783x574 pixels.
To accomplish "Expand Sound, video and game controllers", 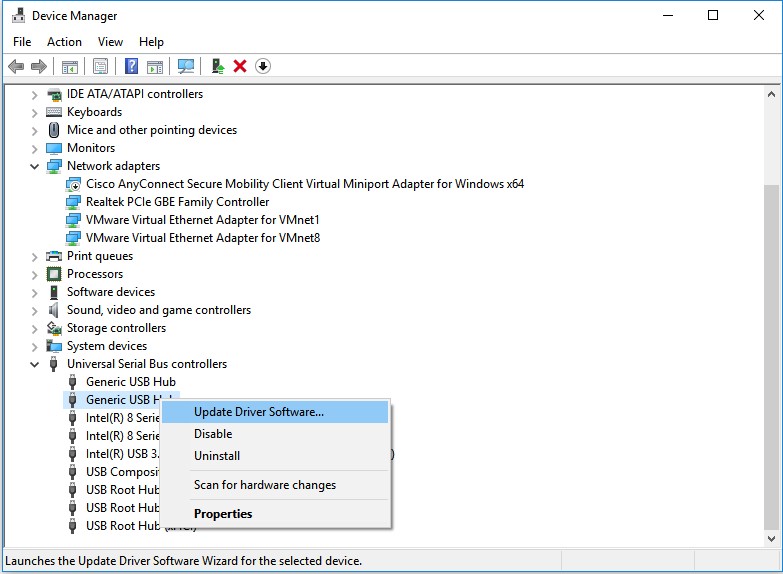I will pyautogui.click(x=34, y=311).
